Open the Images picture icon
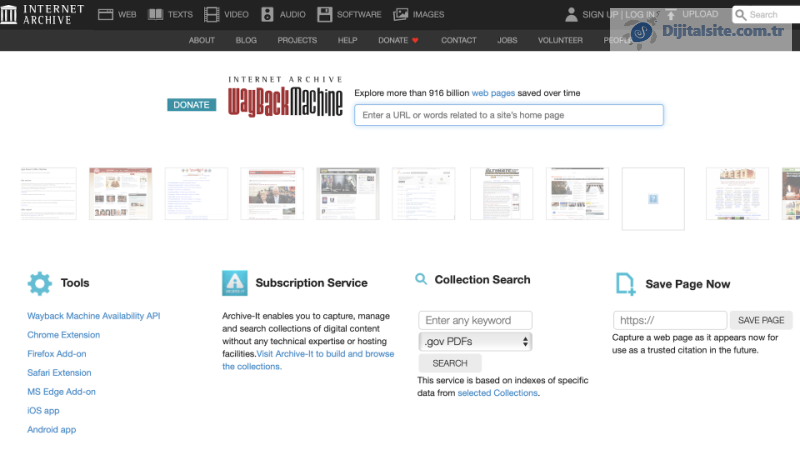This screenshot has width=800, height=450. point(400,14)
